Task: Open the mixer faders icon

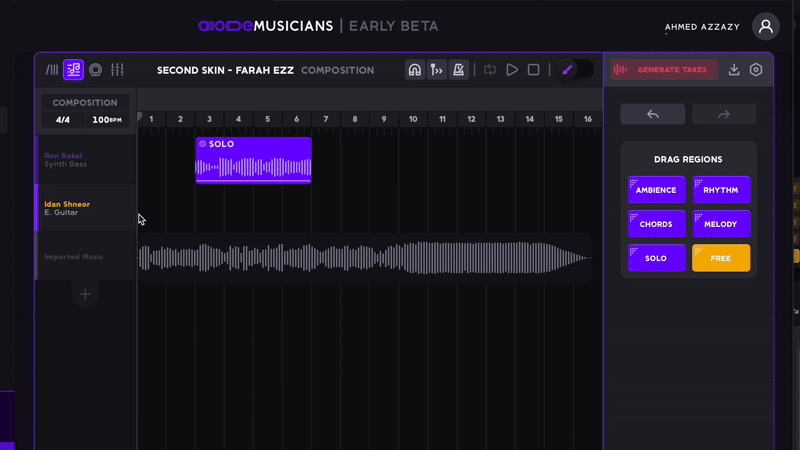Action: pyautogui.click(x=117, y=70)
